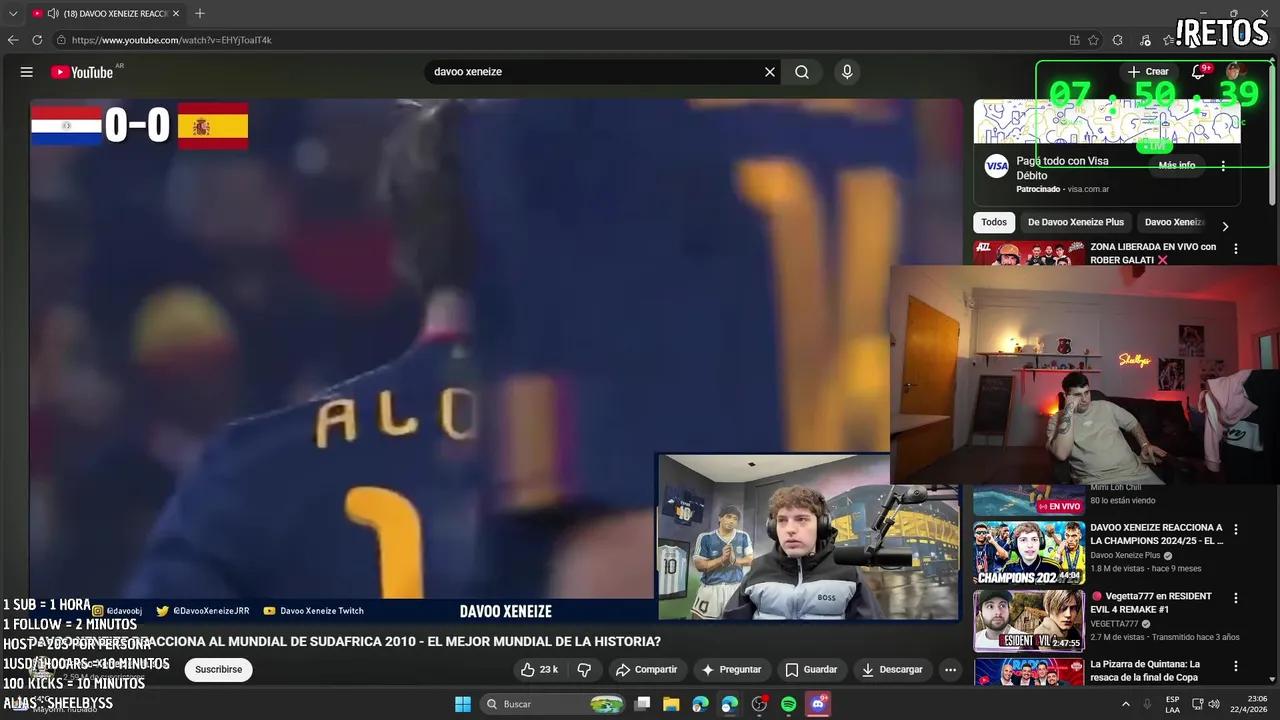Show hidden system tray icons
Viewport: 1280px width, 720px height.
click(x=1126, y=704)
